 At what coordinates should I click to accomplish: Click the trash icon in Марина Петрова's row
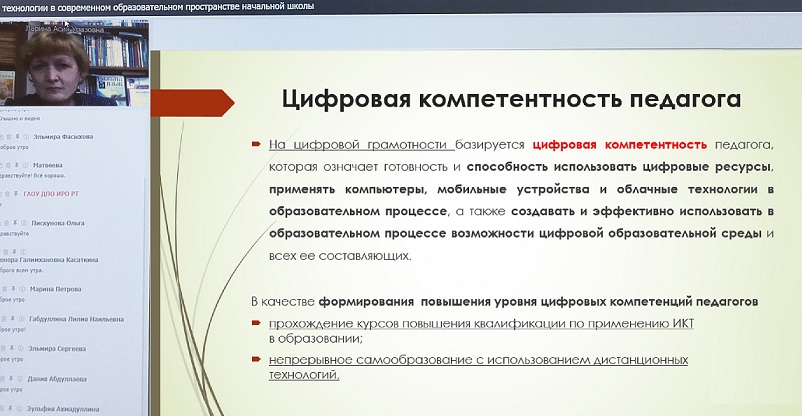click(5, 289)
